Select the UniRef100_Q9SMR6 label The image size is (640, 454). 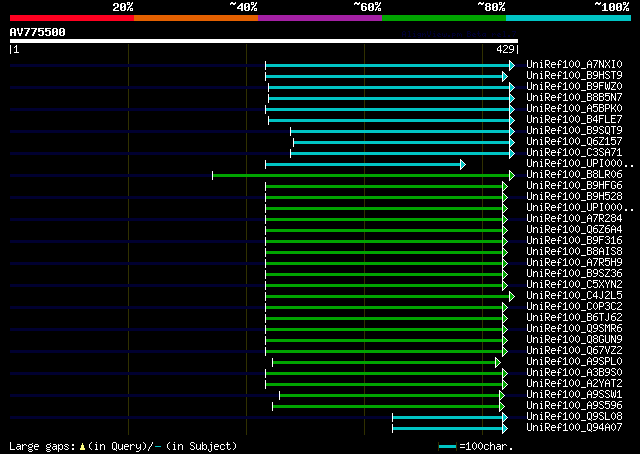point(574,329)
